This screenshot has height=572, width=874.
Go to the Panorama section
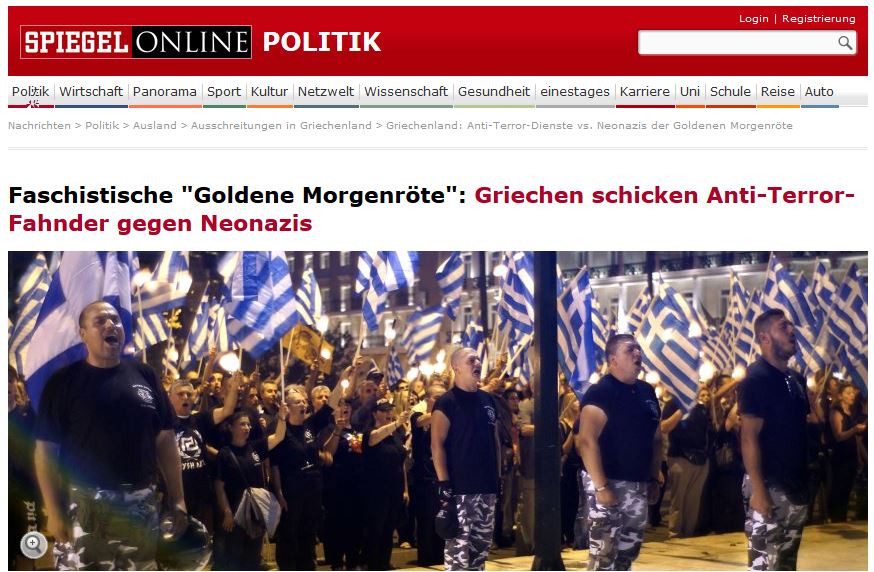click(164, 91)
